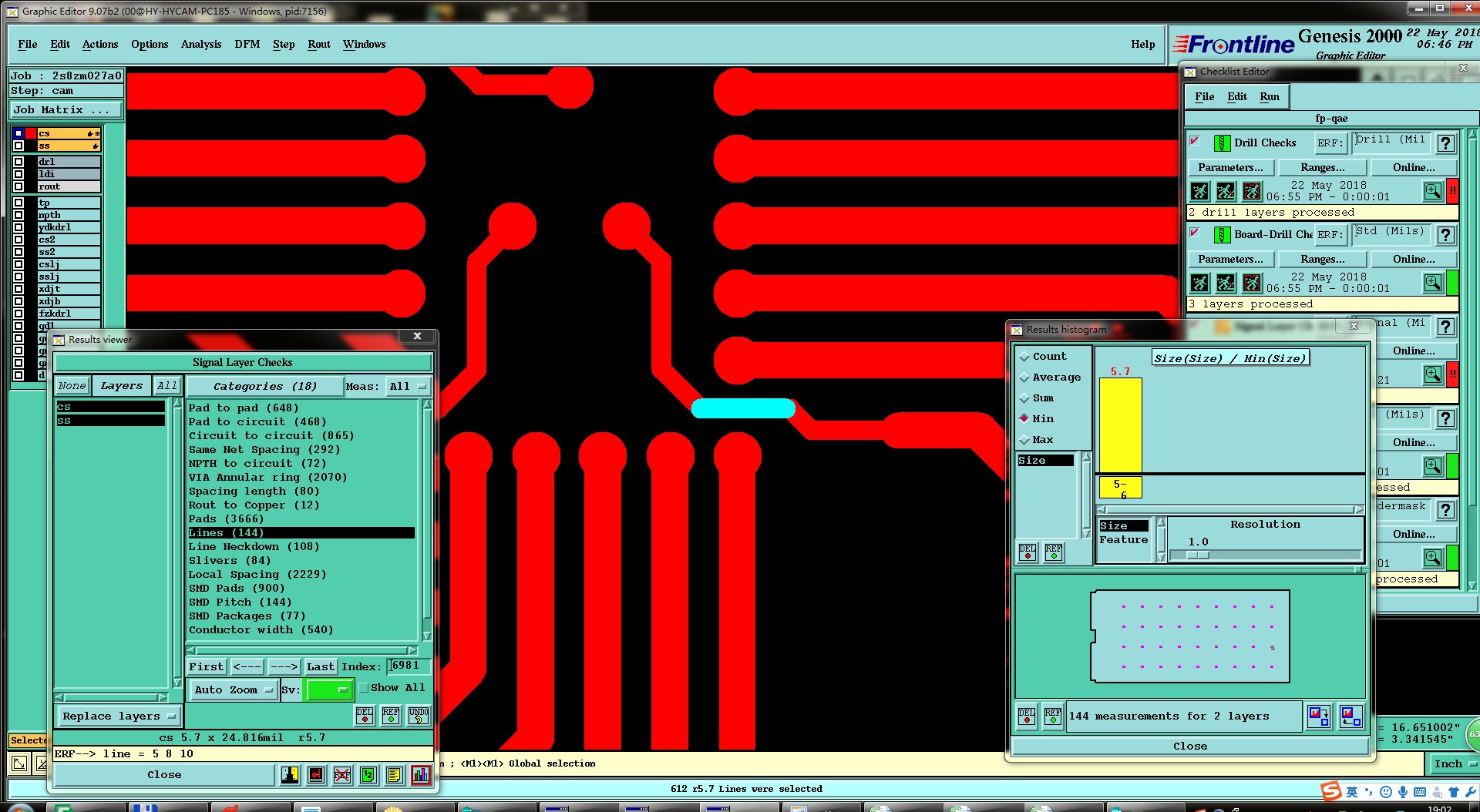Viewport: 1480px width, 812px height.
Task: Open the Analysis menu
Action: click(200, 44)
